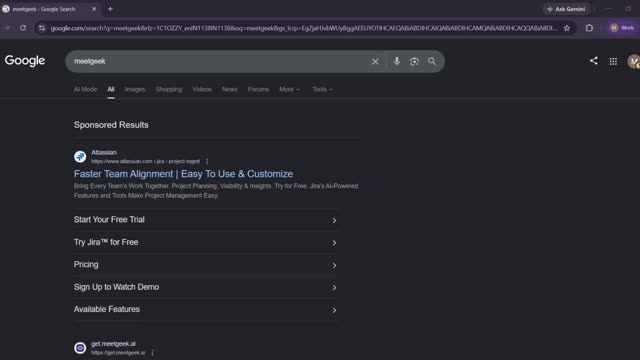
Task: Switch to Shopping tab
Action: (169, 89)
